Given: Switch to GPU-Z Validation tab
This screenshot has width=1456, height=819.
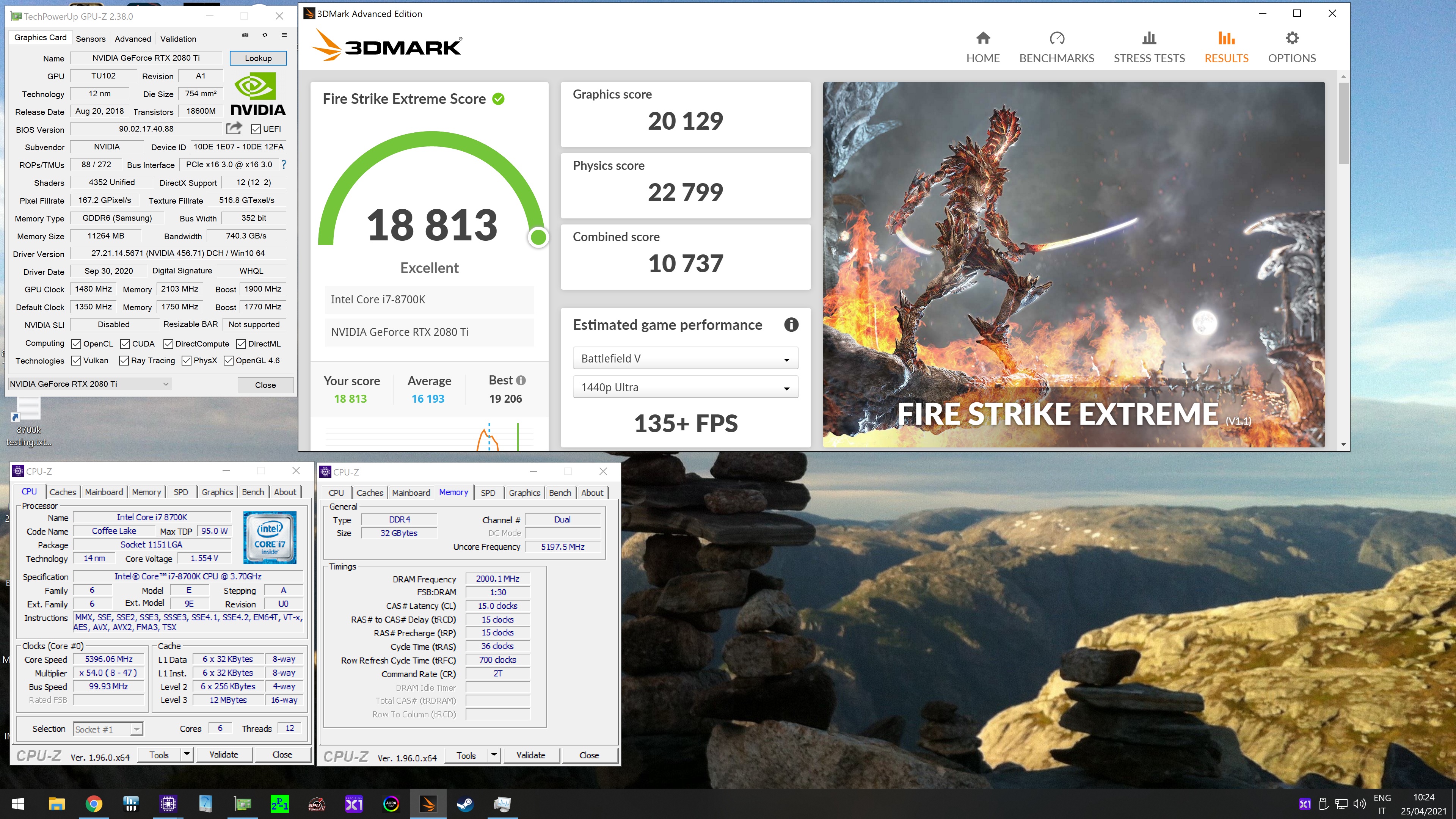Looking at the screenshot, I should [178, 38].
